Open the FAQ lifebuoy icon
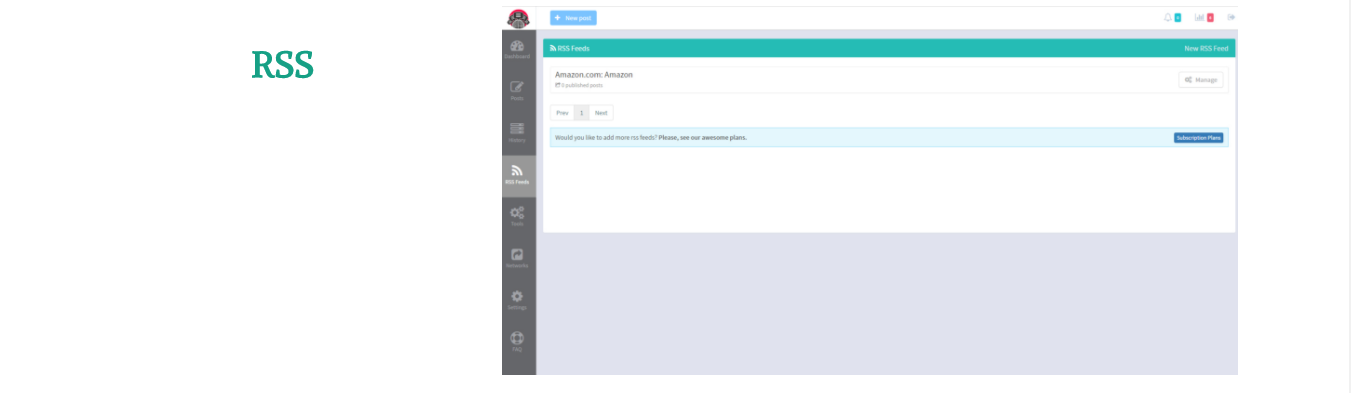Screen dimensions: 1351x393 pos(517,341)
